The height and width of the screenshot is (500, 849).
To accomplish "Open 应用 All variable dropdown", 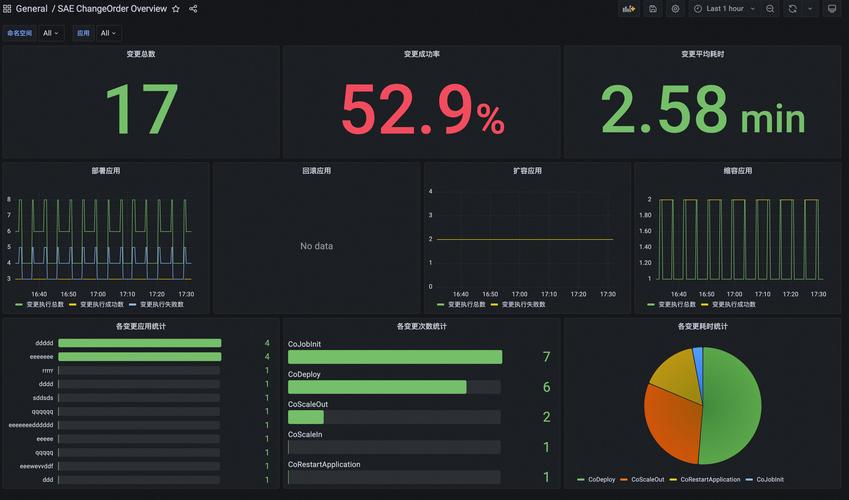I will 109,33.
